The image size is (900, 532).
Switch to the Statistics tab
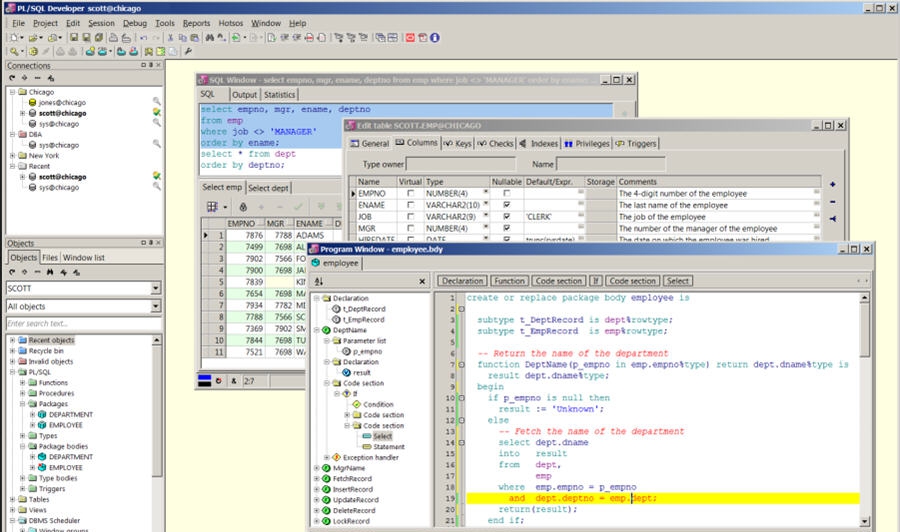279,95
